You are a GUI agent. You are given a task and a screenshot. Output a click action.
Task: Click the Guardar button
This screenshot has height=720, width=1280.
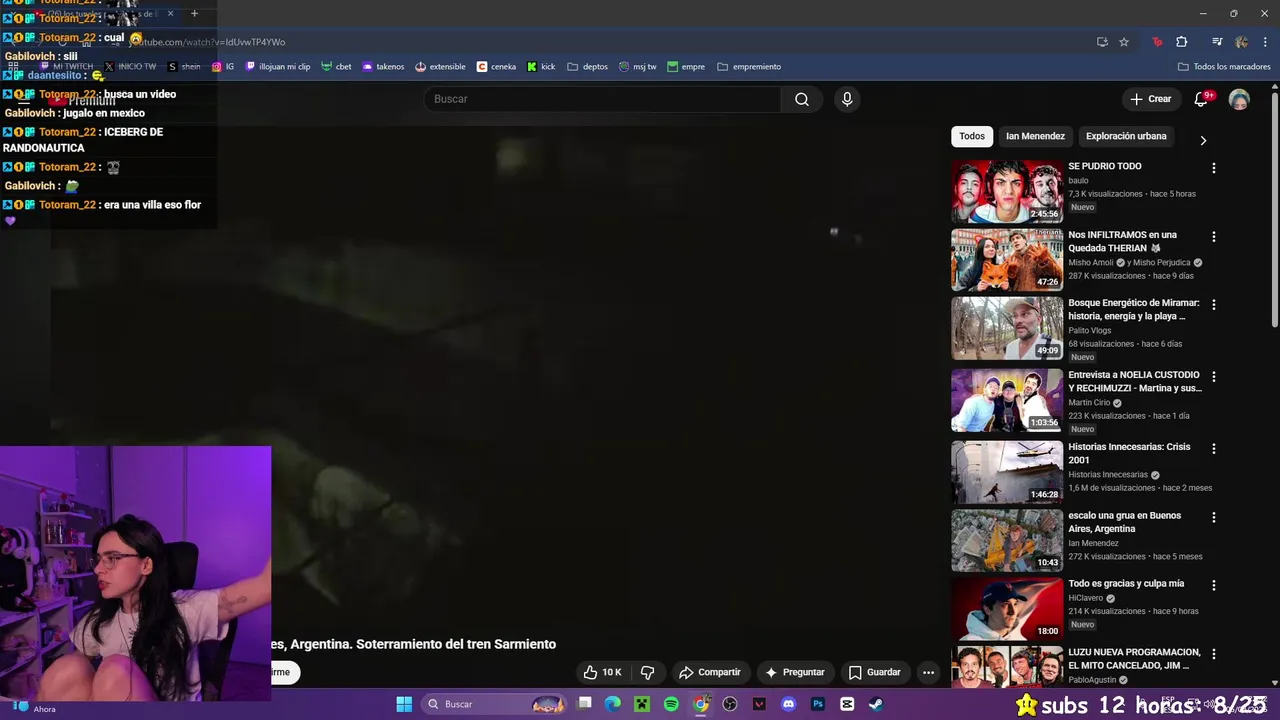click(874, 672)
